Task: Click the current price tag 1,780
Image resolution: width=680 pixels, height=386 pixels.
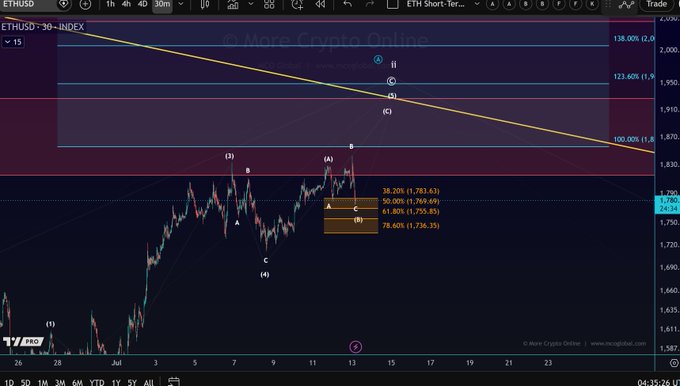Action: point(667,204)
